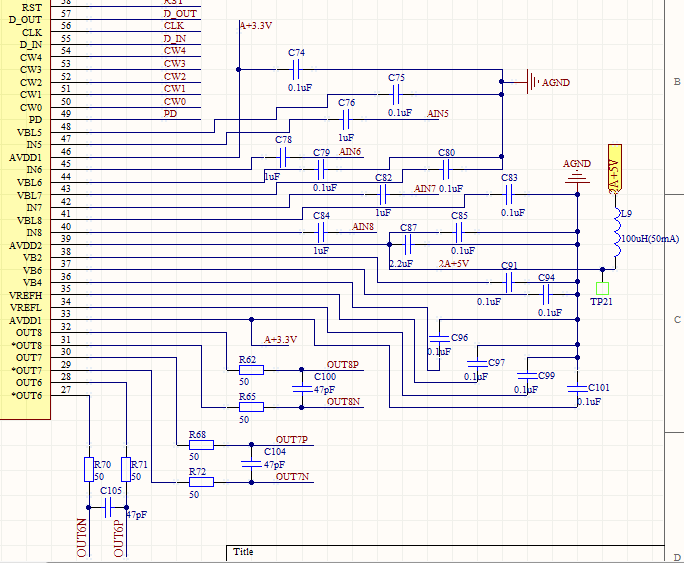Select capacitor C78 symbol
684x563 pixels.
(x=283, y=157)
